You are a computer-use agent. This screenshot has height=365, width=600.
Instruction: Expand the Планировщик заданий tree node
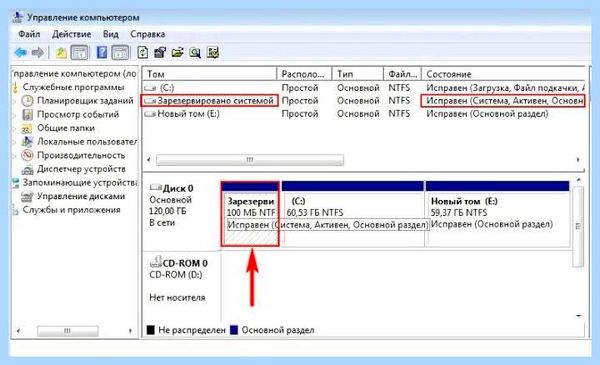[x=15, y=101]
